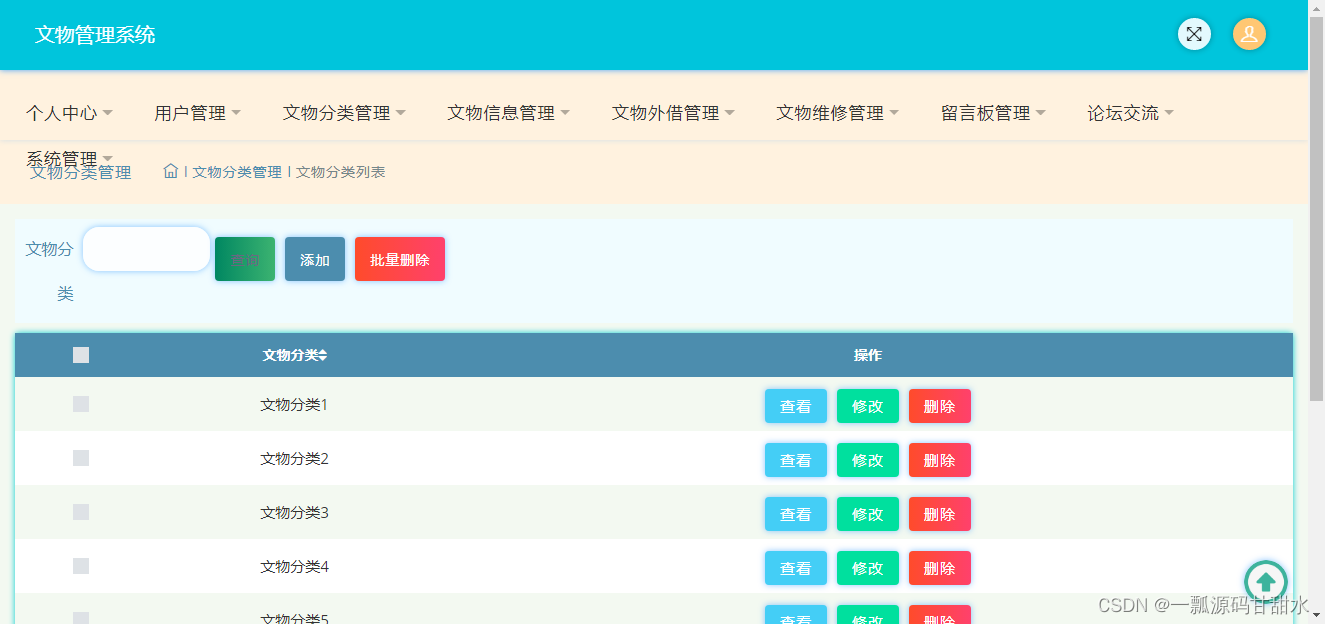Image resolution: width=1325 pixels, height=624 pixels.
Task: Expand the 文物信息管理 dropdown menu
Action: (508, 113)
